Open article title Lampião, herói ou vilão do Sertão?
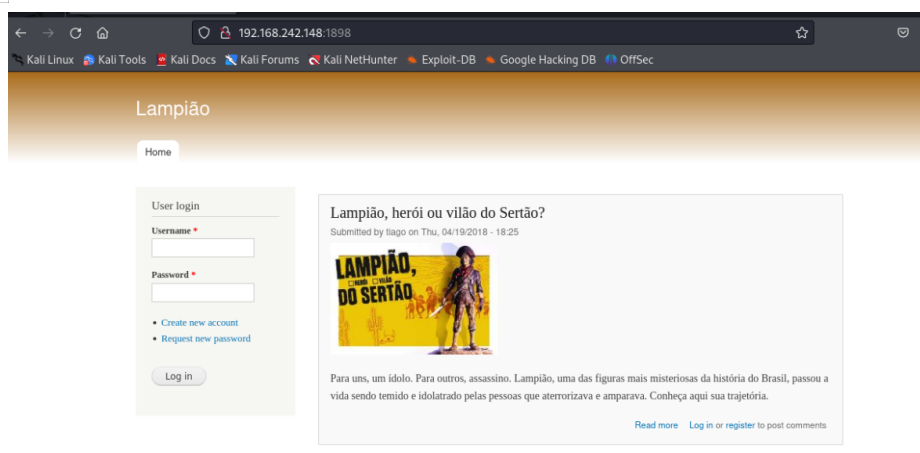The height and width of the screenshot is (453, 920). 438,213
